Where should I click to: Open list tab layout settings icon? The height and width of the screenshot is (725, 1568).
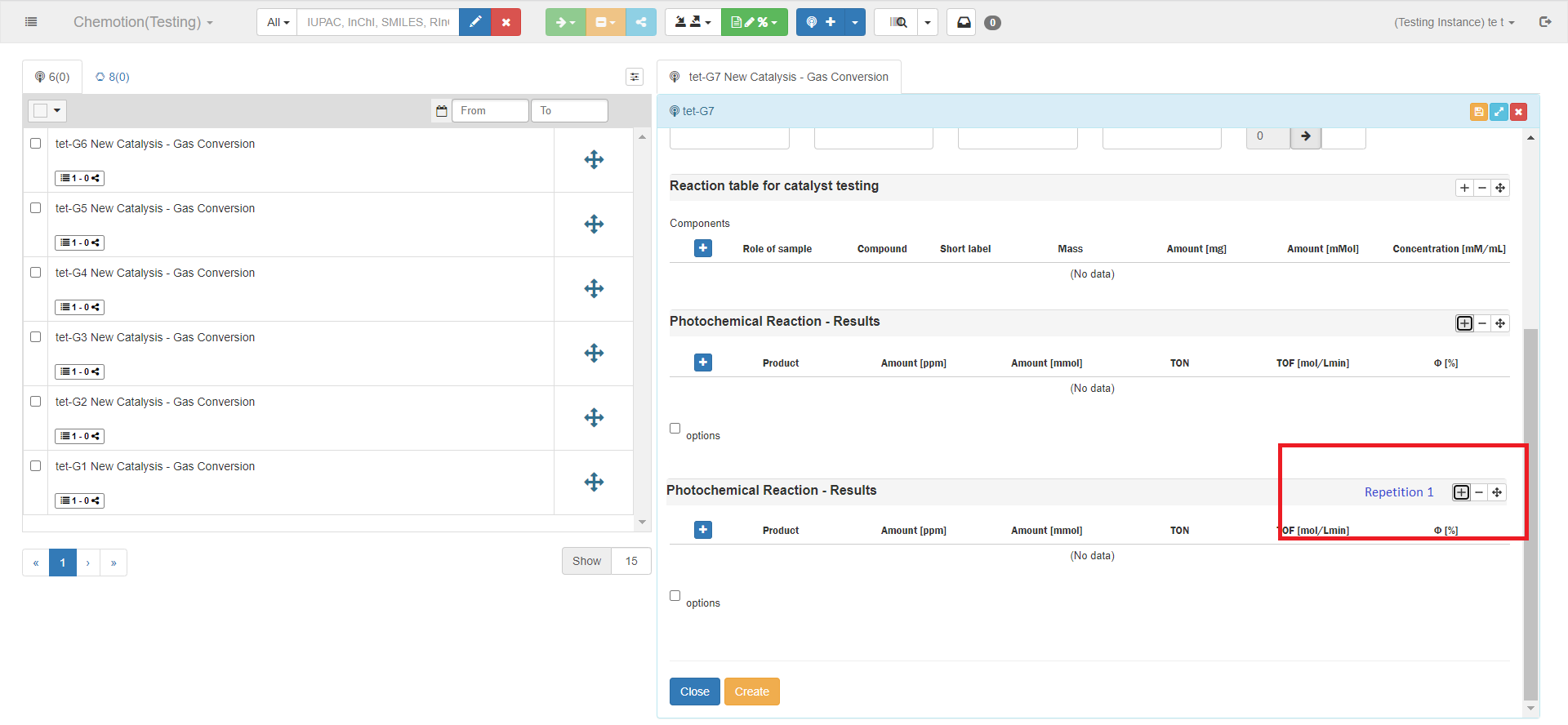[635, 77]
